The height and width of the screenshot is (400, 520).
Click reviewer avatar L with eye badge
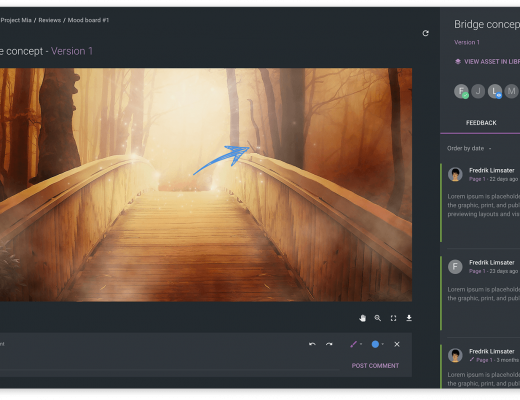tap(495, 91)
